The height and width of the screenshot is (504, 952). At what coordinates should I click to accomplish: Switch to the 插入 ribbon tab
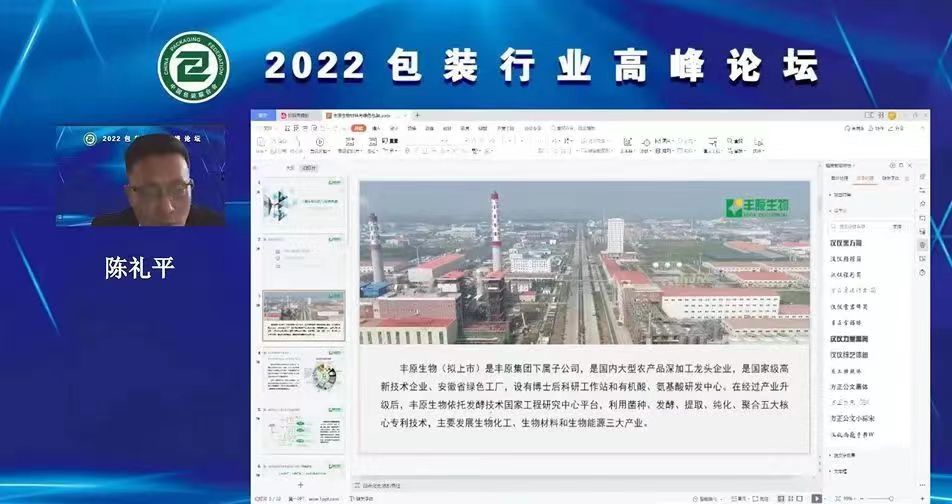click(376, 128)
